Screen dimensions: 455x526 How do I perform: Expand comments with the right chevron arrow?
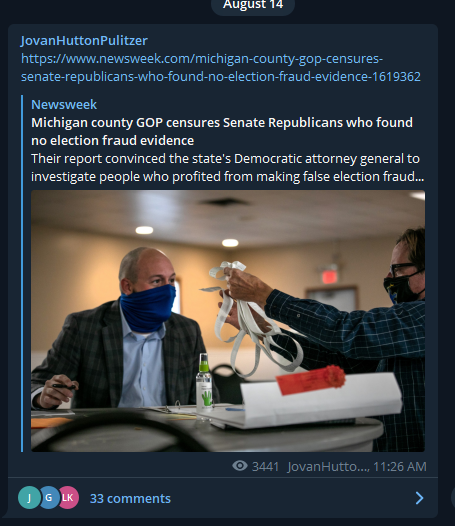tap(419, 498)
